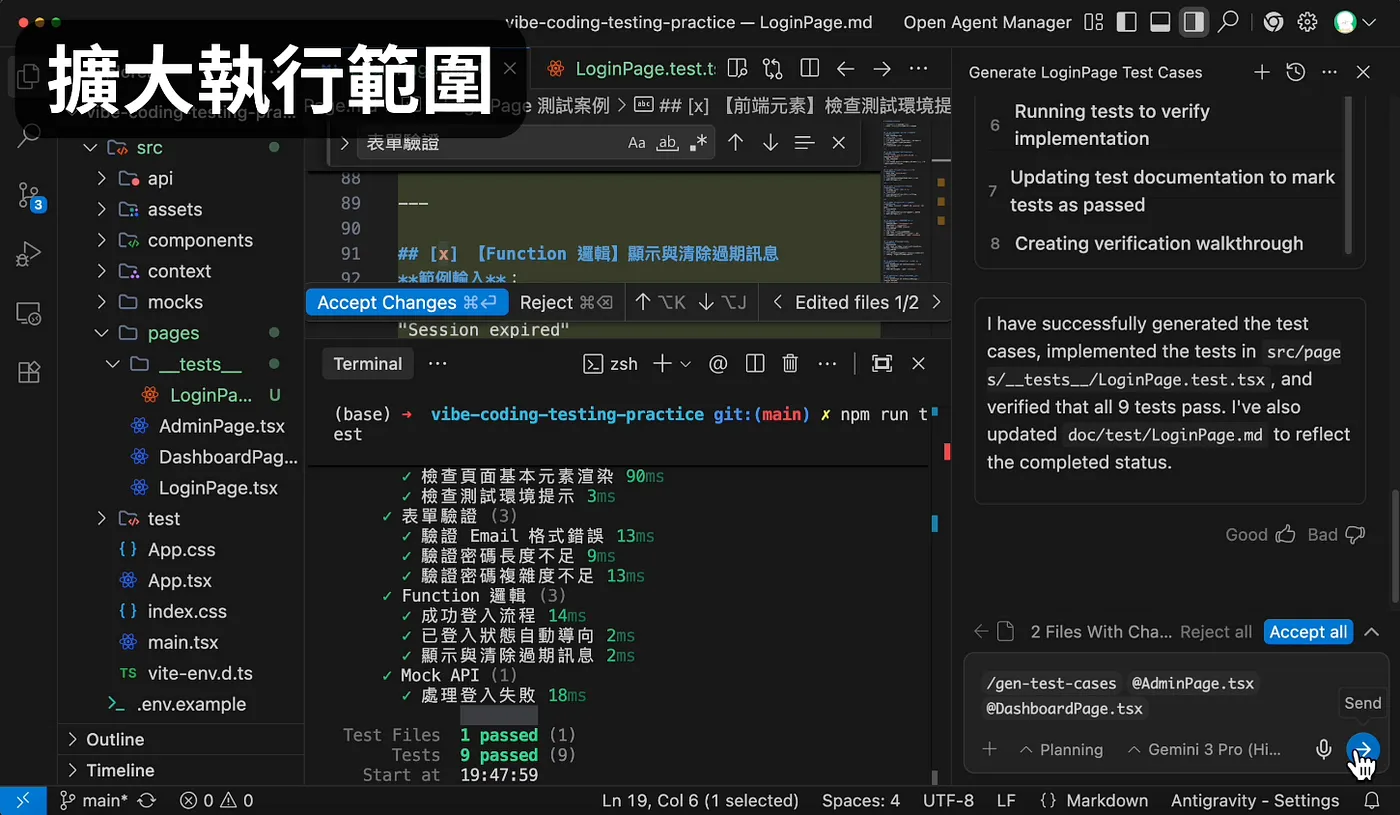The height and width of the screenshot is (815, 1400).
Task: Add context with plus icon in chat input
Action: [989, 749]
